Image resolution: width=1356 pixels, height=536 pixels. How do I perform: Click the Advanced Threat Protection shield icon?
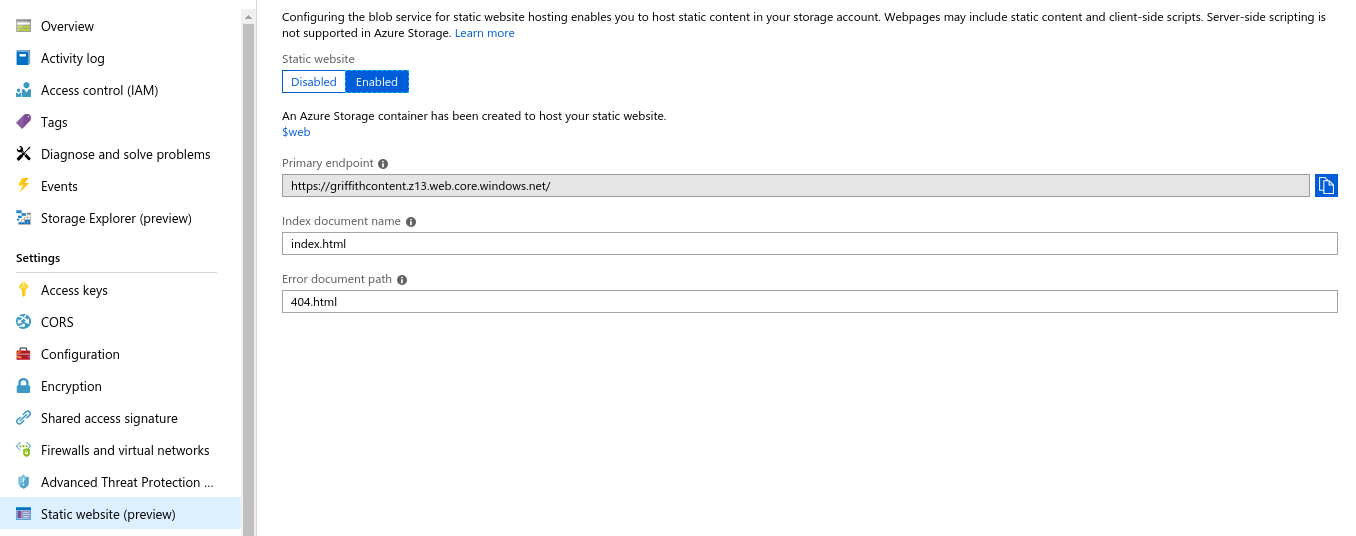pyautogui.click(x=23, y=482)
